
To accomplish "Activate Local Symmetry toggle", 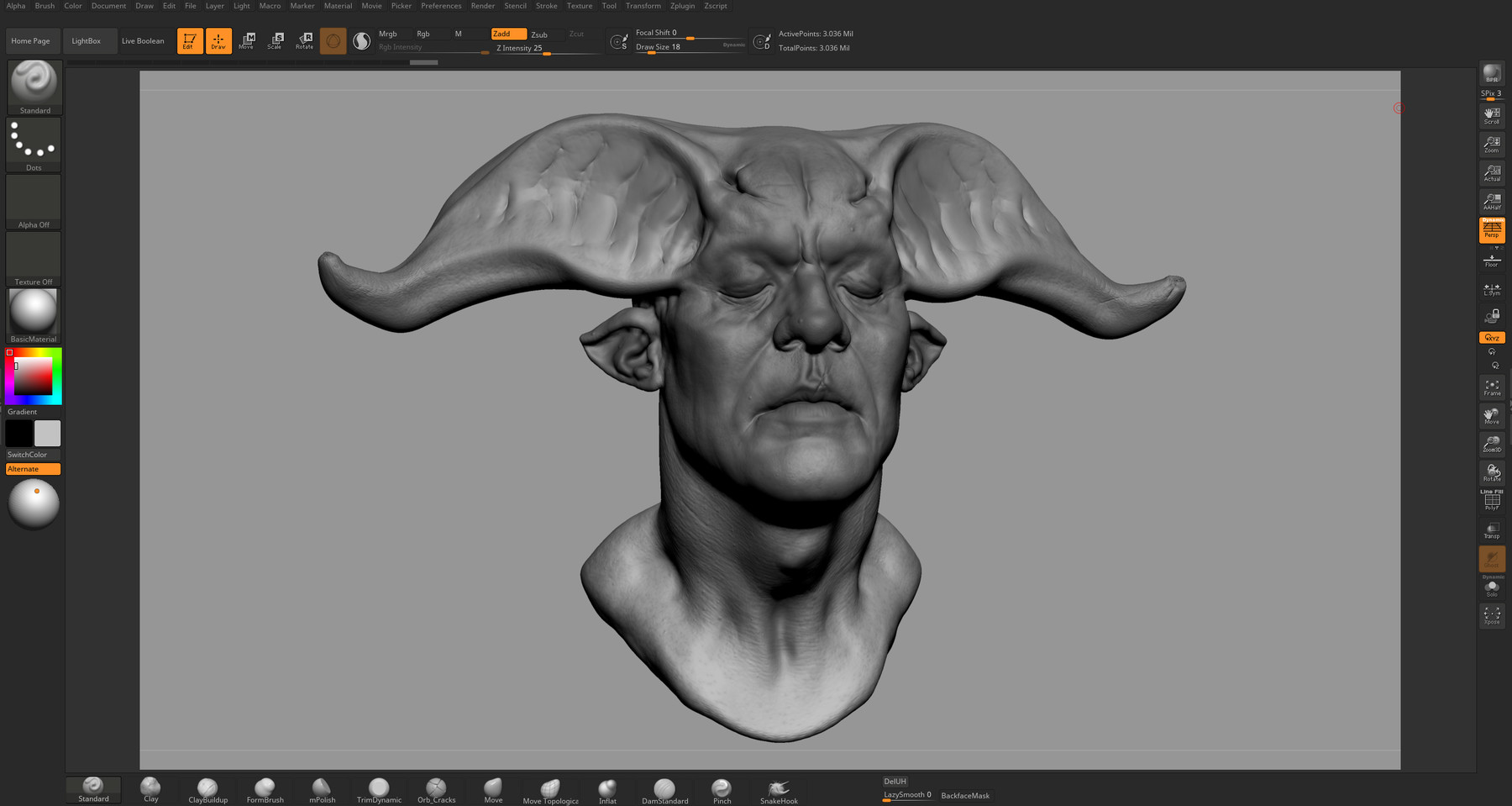I will tap(1492, 287).
